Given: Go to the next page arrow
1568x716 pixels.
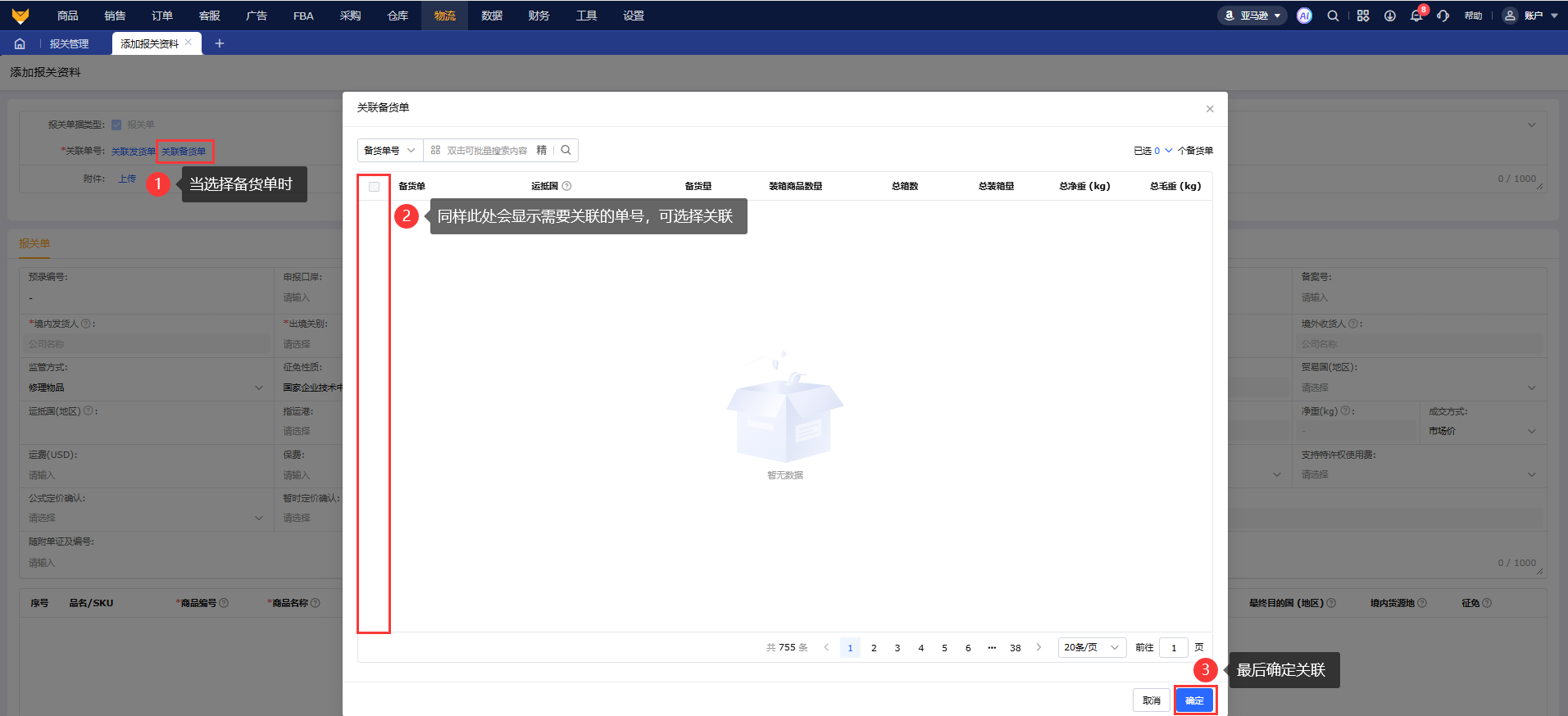Looking at the screenshot, I should [1039, 647].
